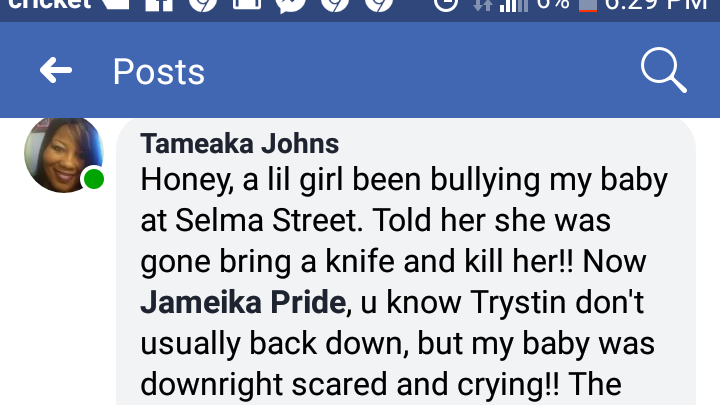The height and width of the screenshot is (405, 720).
Task: Tap the image notification icon in status bar
Action: [x=247, y=4]
